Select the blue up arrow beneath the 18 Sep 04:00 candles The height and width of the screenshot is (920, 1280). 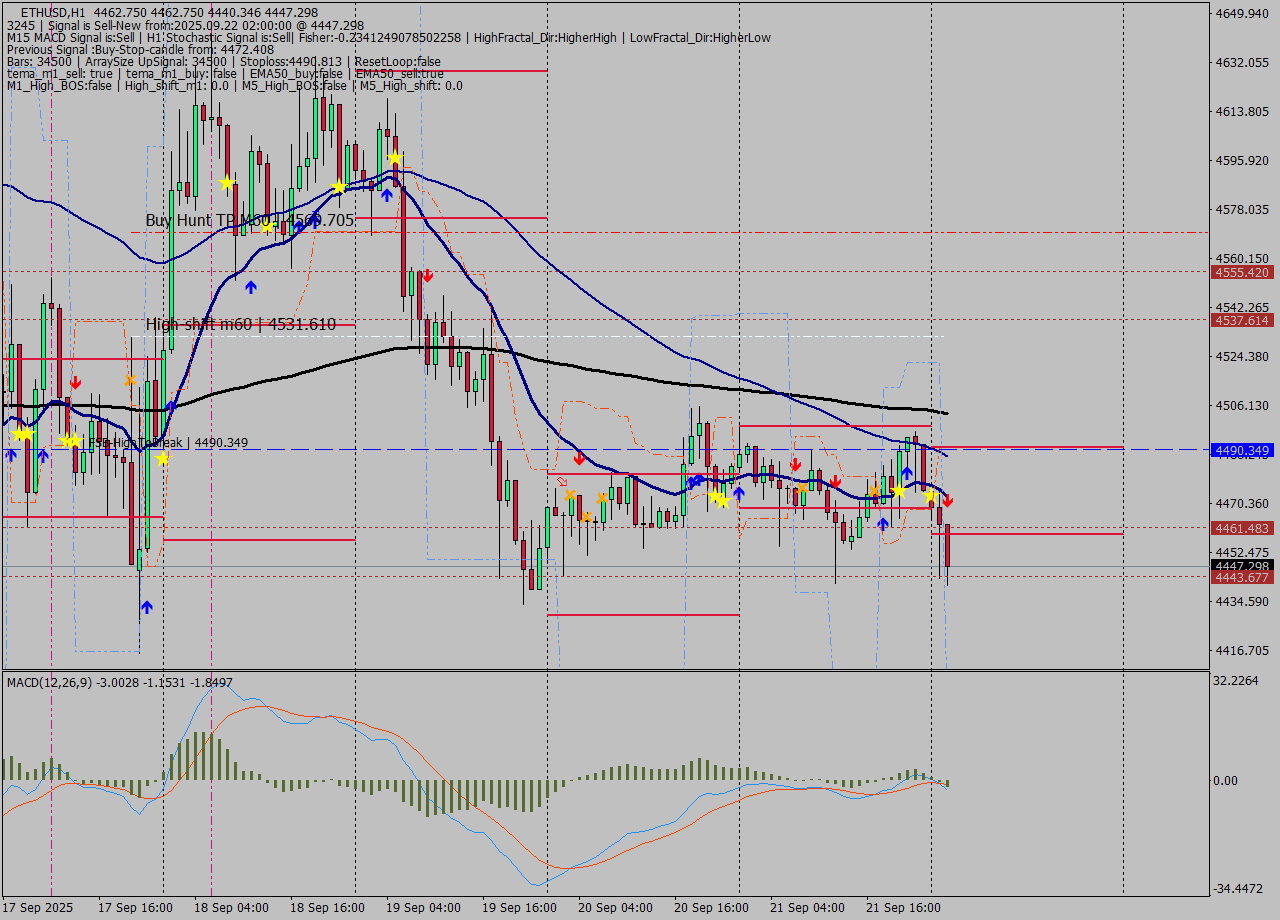pyautogui.click(x=251, y=286)
